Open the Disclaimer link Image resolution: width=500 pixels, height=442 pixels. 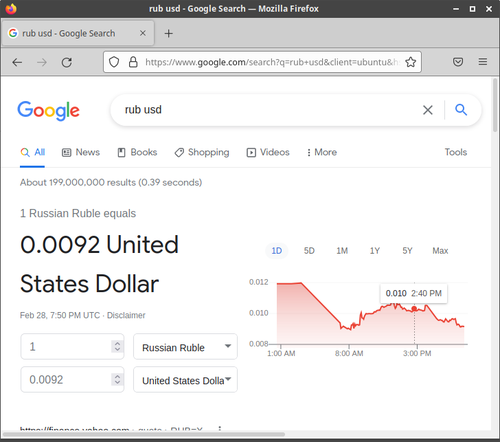point(126,315)
